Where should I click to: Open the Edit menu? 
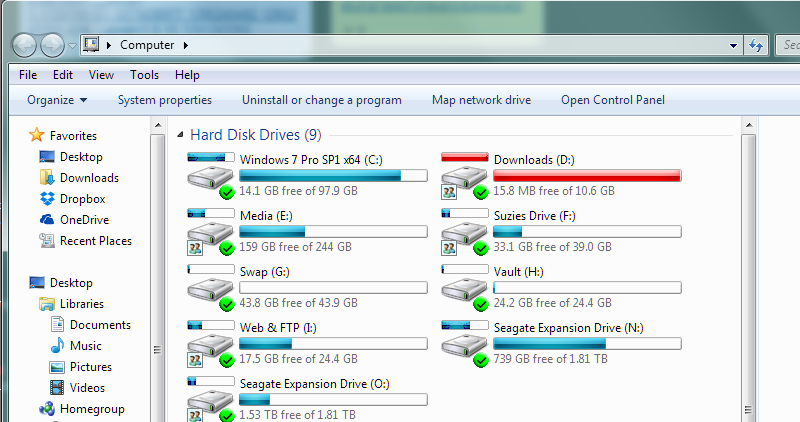(x=63, y=75)
